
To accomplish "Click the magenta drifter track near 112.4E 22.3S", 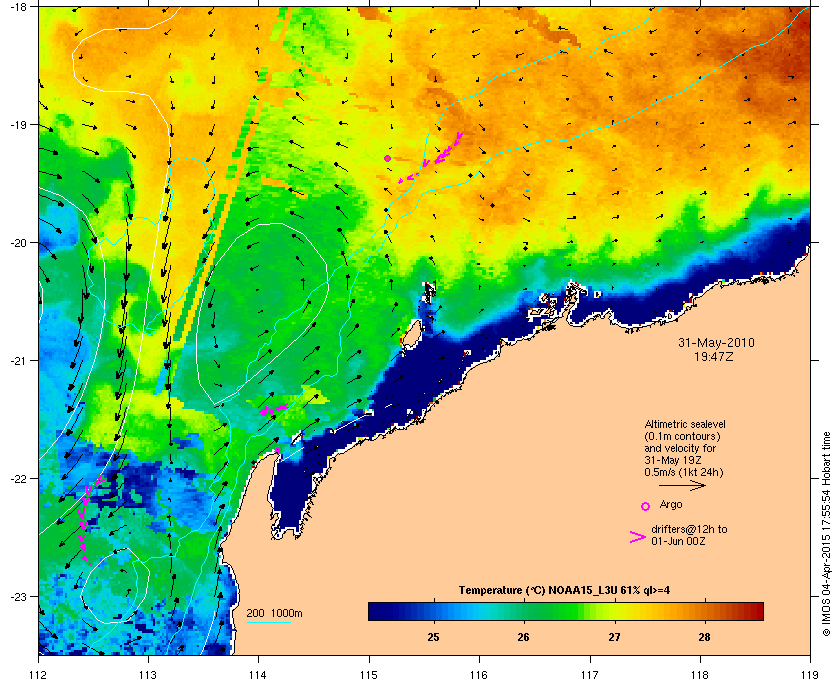I will point(89,519).
